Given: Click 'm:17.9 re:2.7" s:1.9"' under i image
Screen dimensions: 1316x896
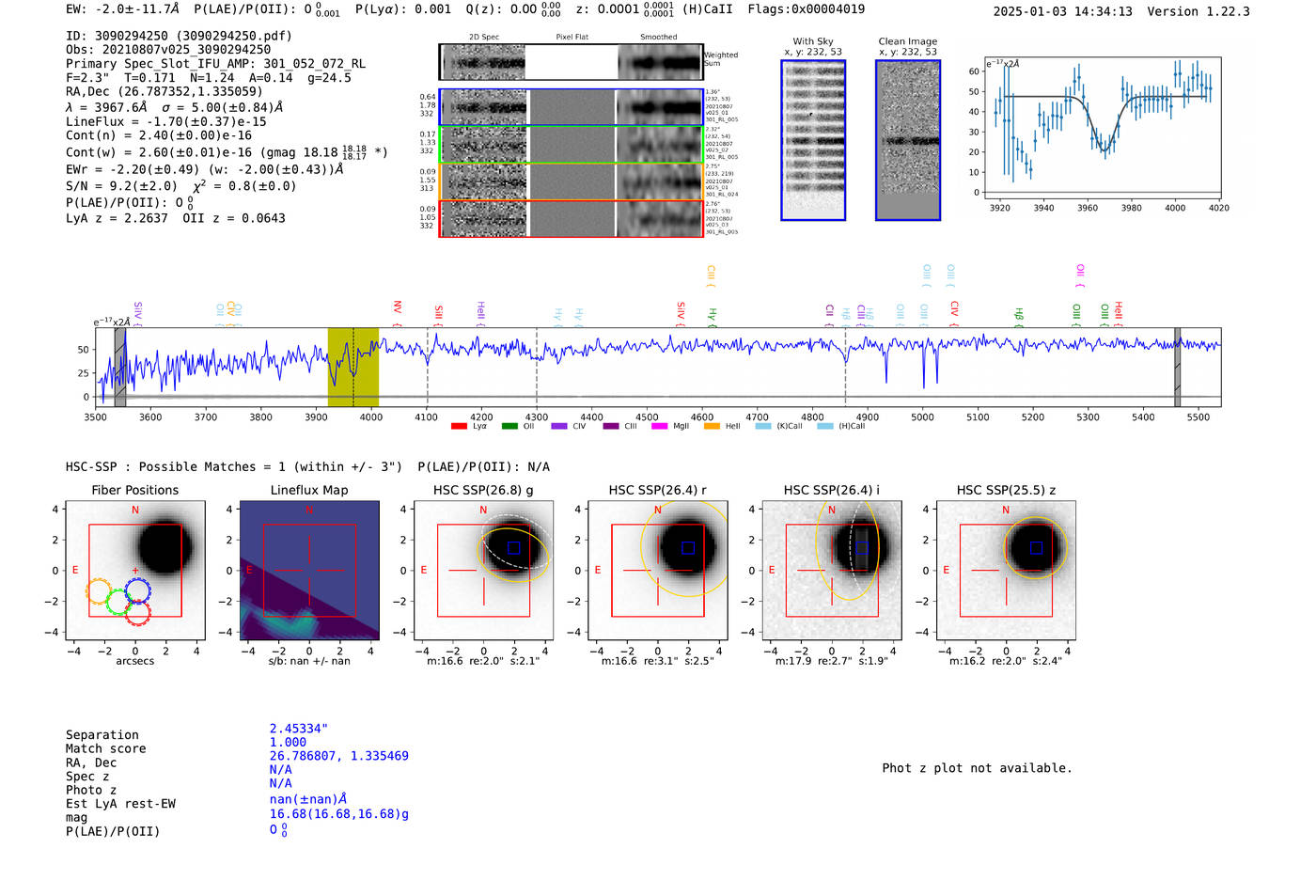Looking at the screenshot, I should 831,661.
